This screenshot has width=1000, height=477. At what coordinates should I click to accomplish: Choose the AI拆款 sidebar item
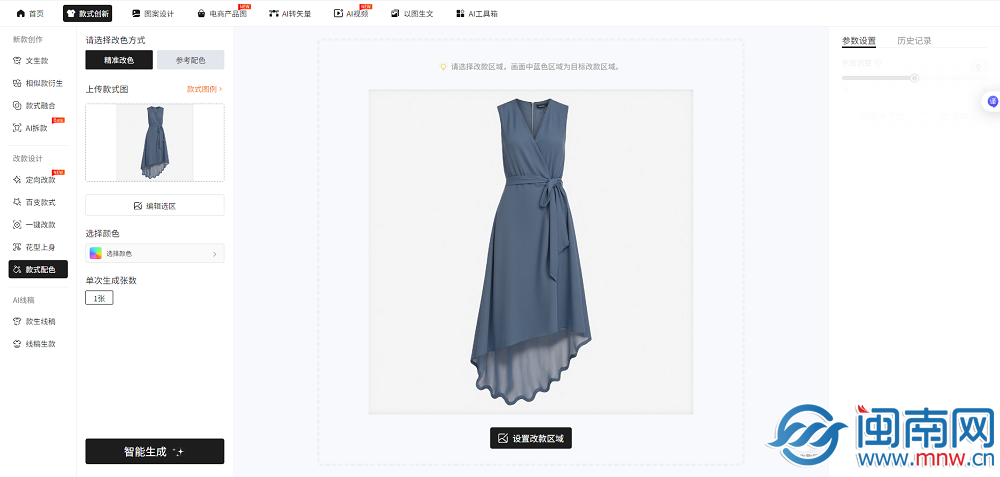[x=36, y=128]
